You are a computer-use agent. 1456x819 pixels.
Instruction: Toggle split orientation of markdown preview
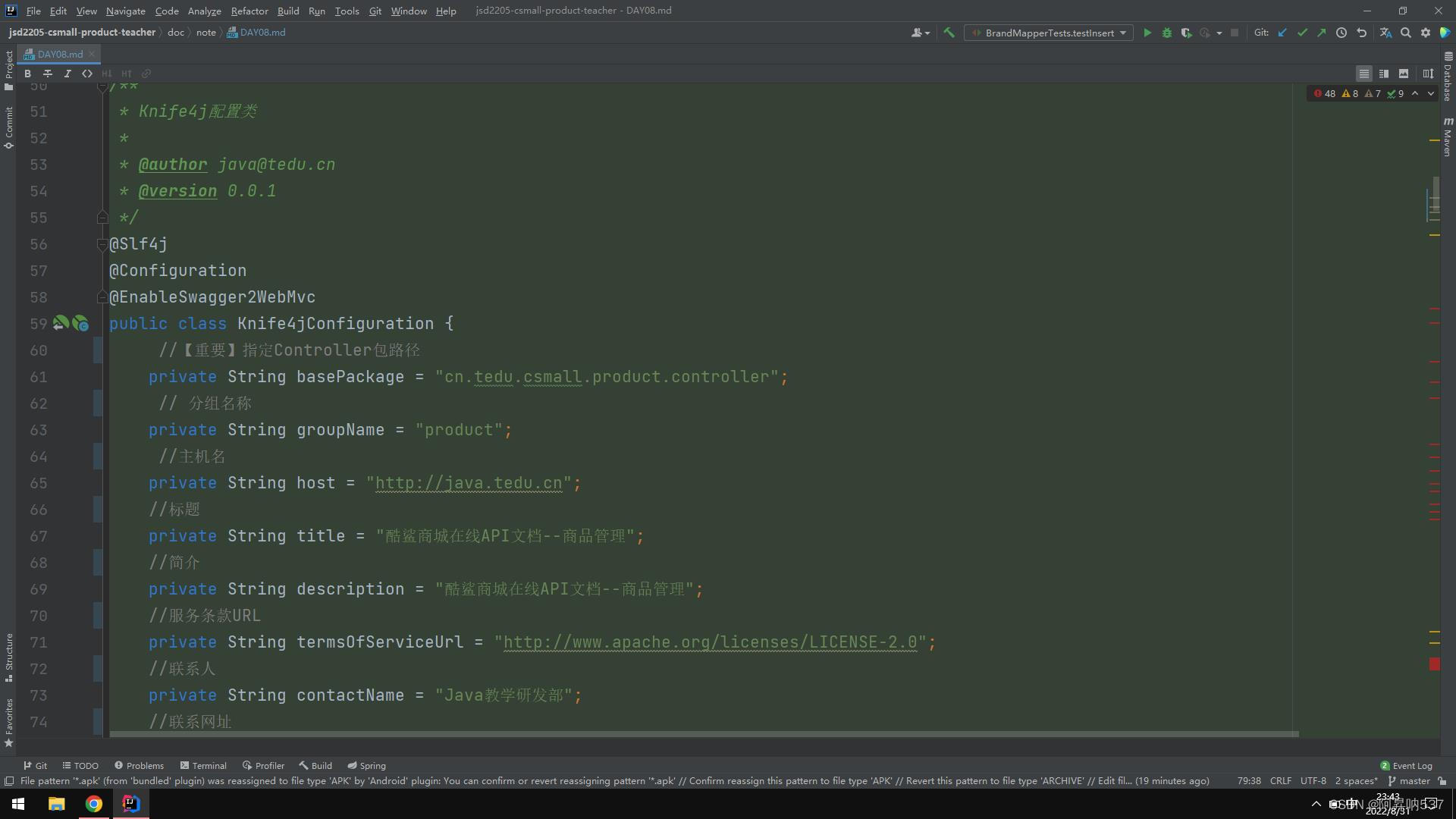[x=1428, y=74]
